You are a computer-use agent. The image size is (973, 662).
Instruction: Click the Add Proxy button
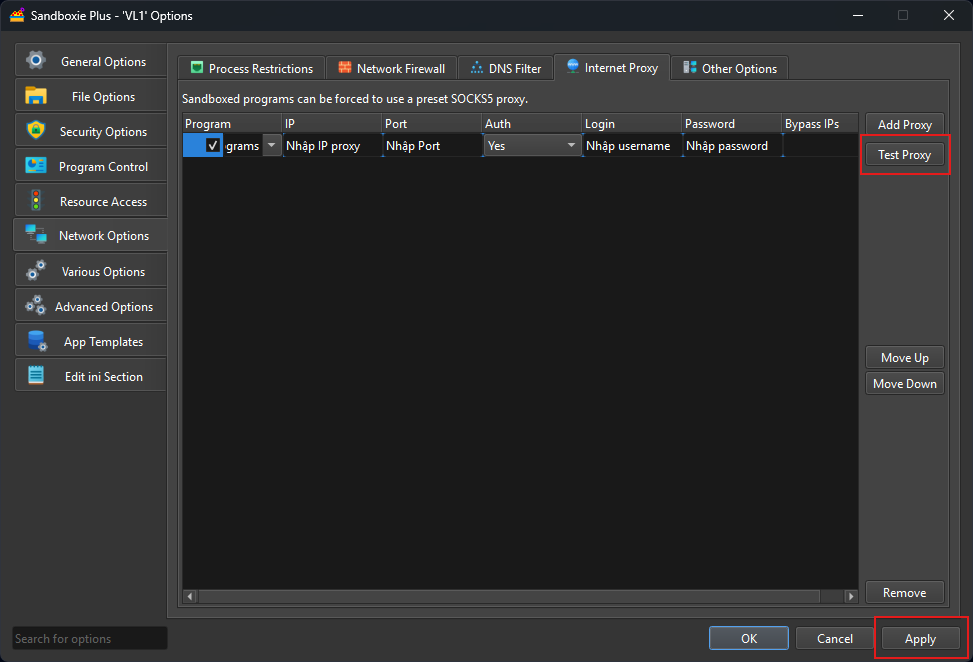click(x=904, y=125)
